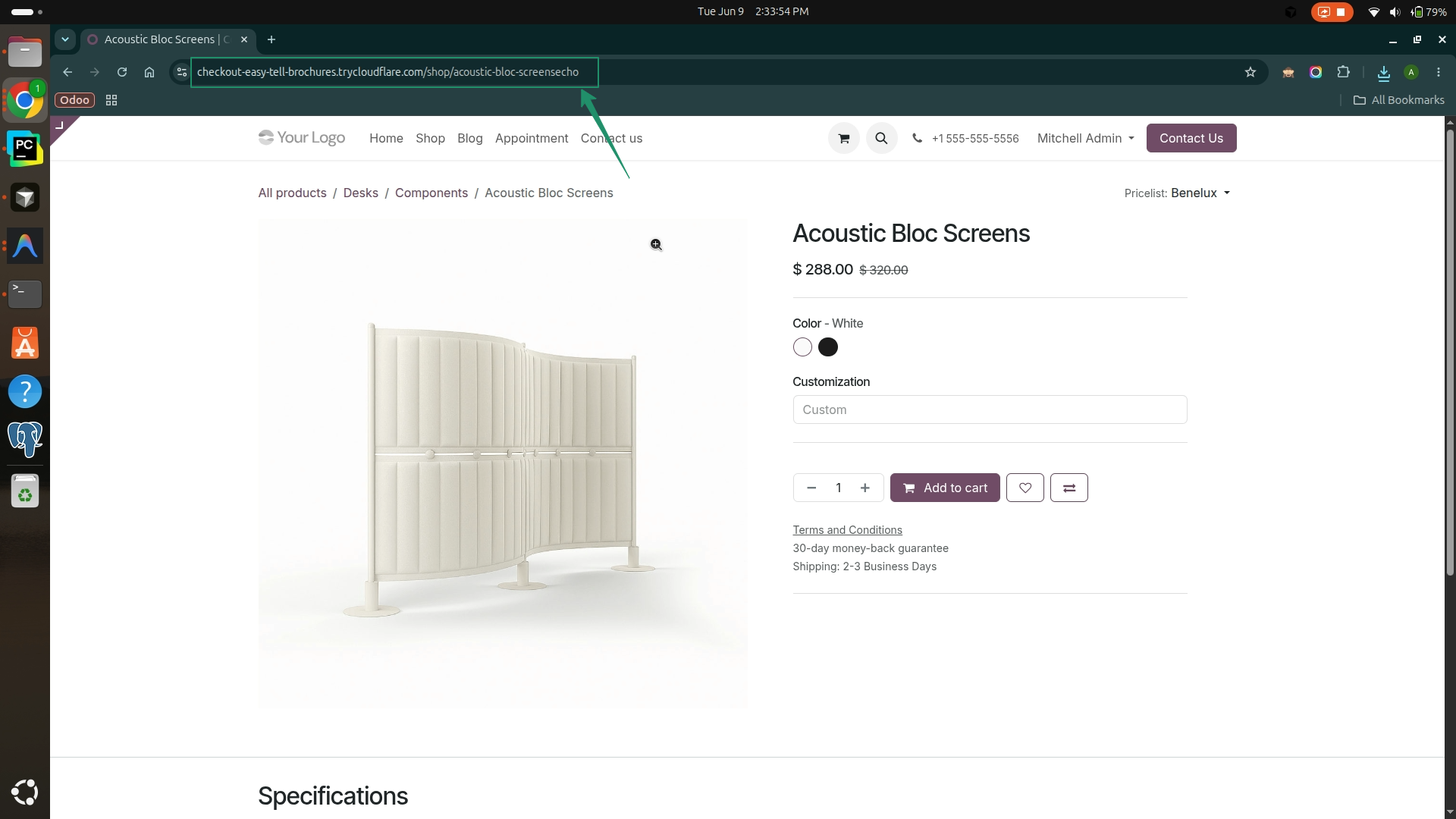Expand the Benelux pricelist dropdown
Viewport: 1456px width, 819px height.
[x=1200, y=193]
